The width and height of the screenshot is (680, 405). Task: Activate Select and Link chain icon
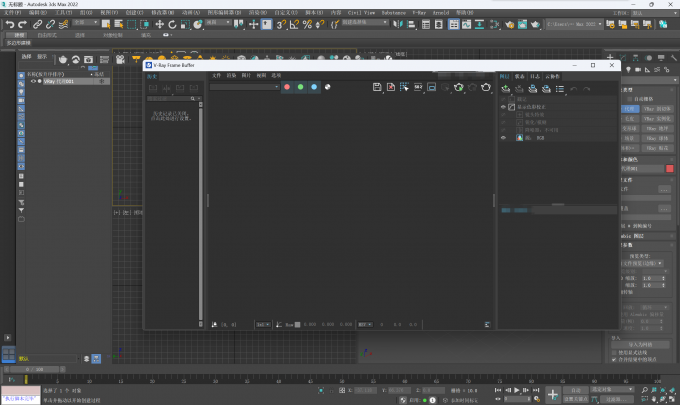38,24
